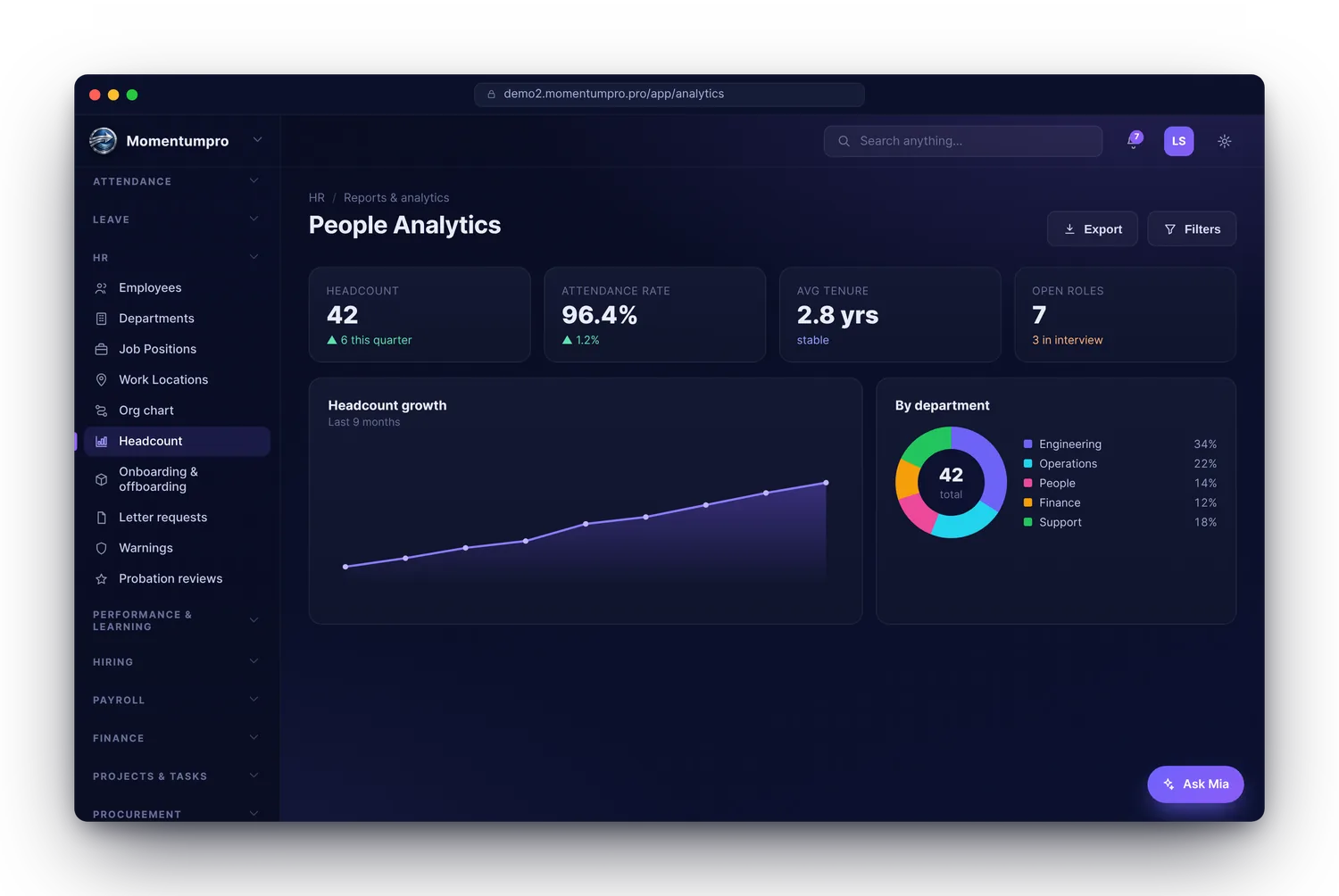The height and width of the screenshot is (896, 1339).
Task: Click People pink legend swatch
Action: point(1028,484)
